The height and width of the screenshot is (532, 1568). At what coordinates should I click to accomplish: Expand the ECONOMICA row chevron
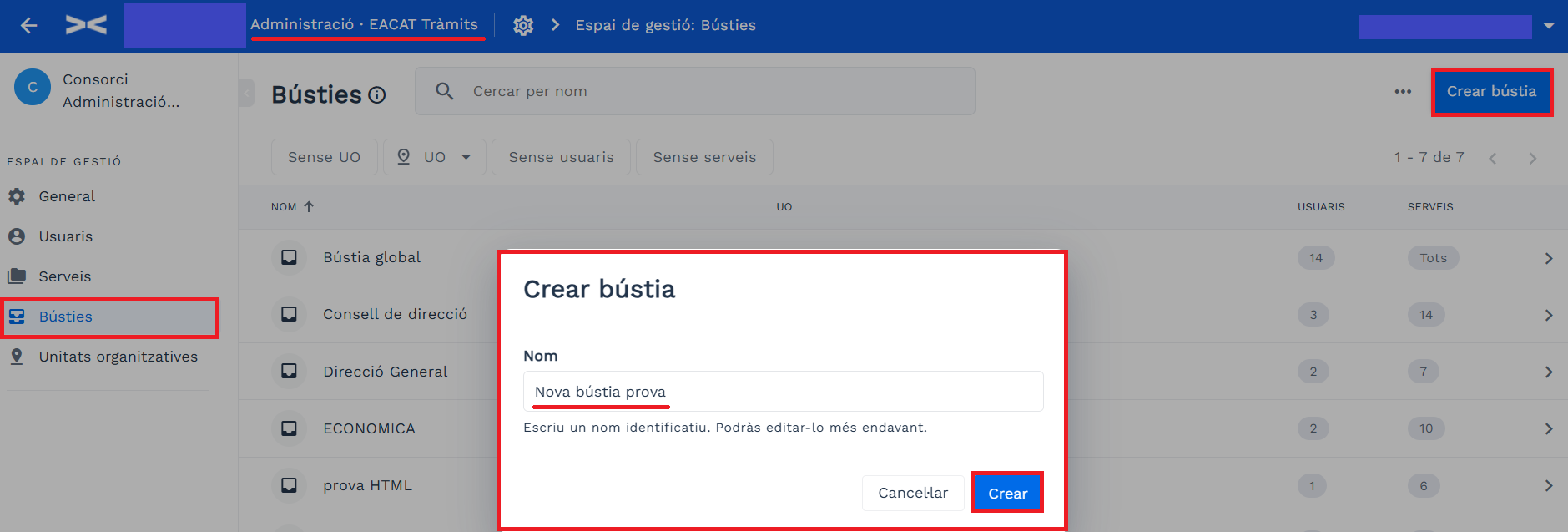(1549, 429)
